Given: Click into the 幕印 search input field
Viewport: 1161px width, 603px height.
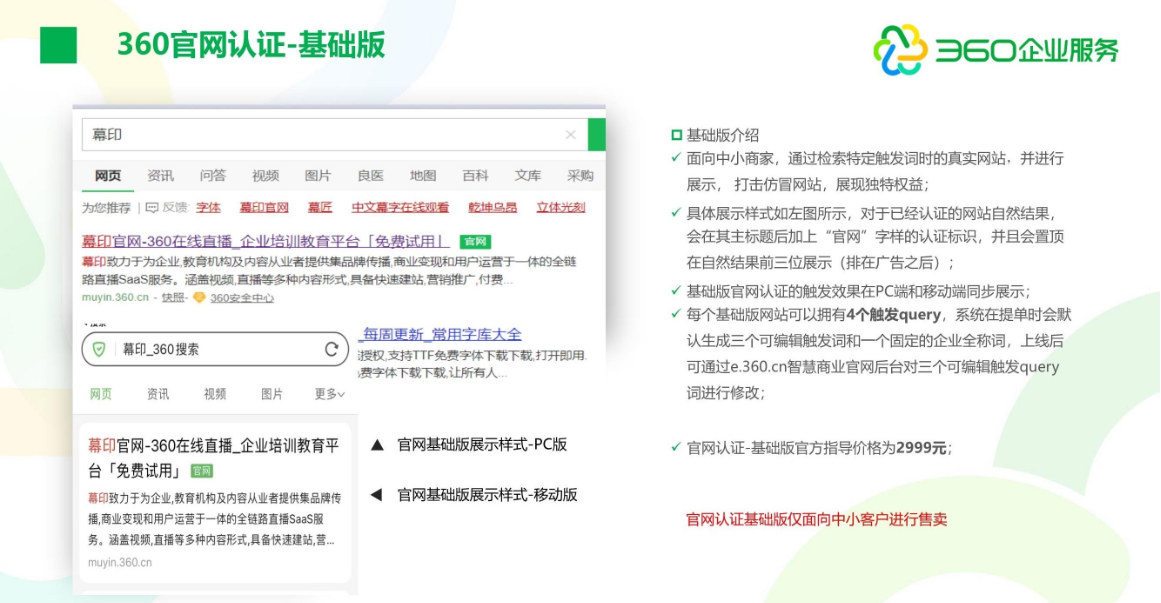Looking at the screenshot, I should [320, 135].
